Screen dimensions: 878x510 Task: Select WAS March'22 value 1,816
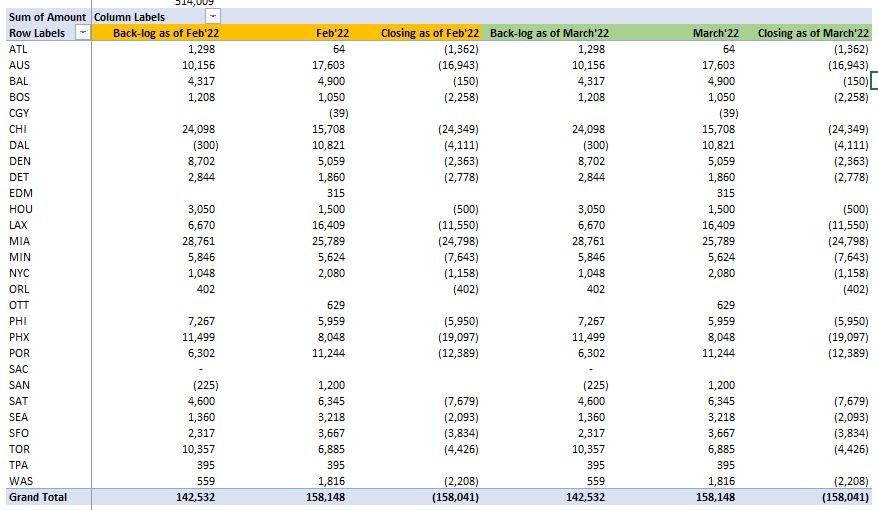721,481
